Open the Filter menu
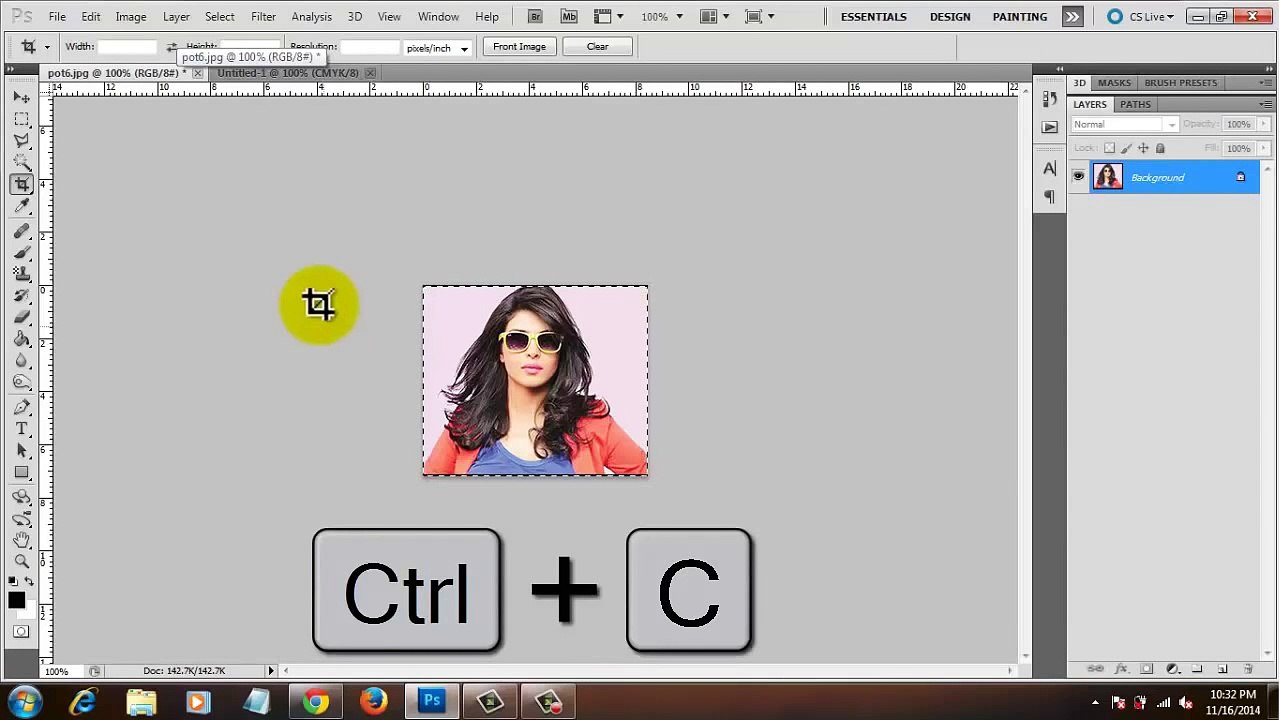This screenshot has width=1280, height=720. click(263, 17)
